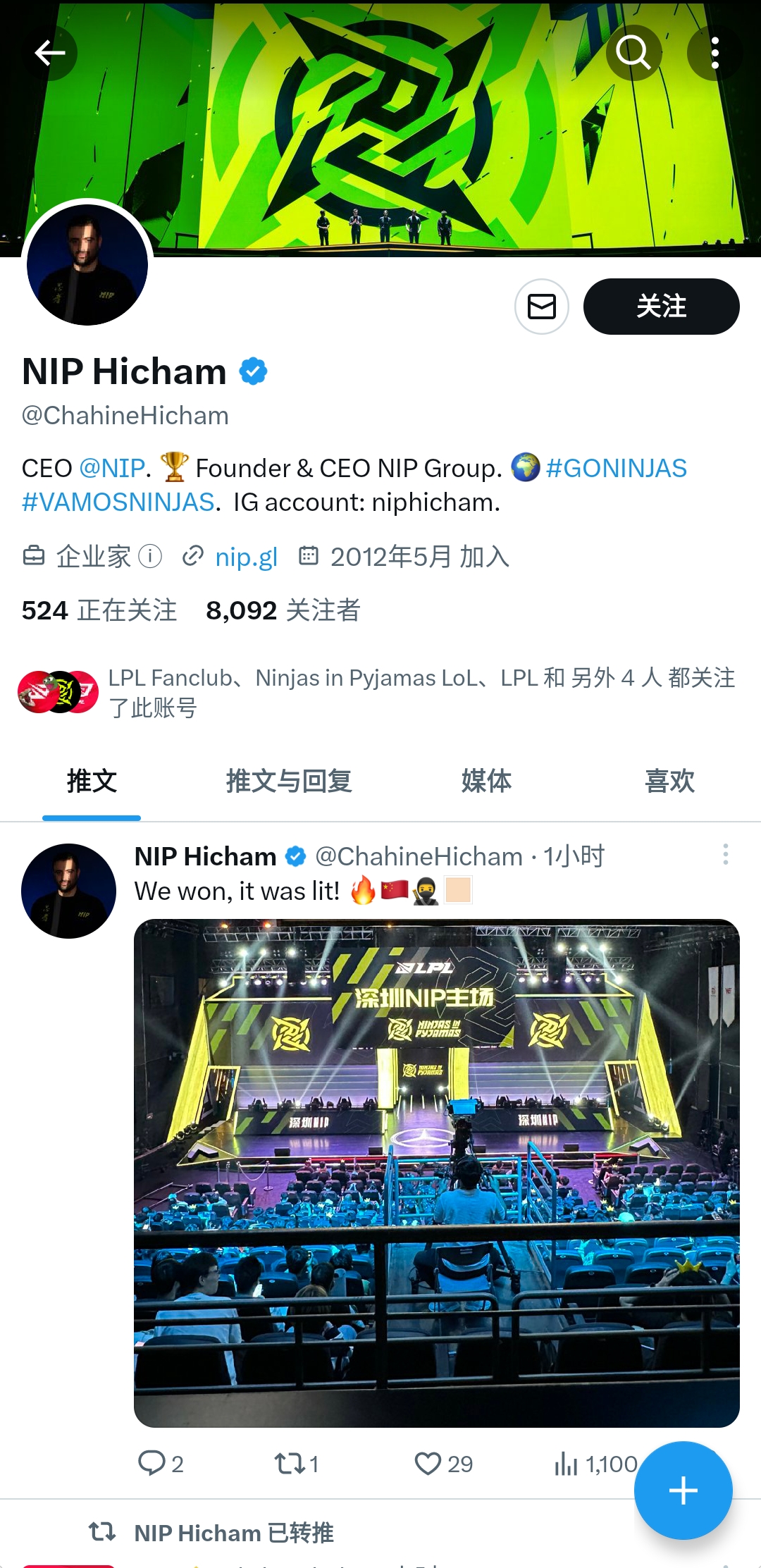Like the "We won, it was lit!" tweet
Screen dimensions: 761x1568
[x=428, y=1463]
